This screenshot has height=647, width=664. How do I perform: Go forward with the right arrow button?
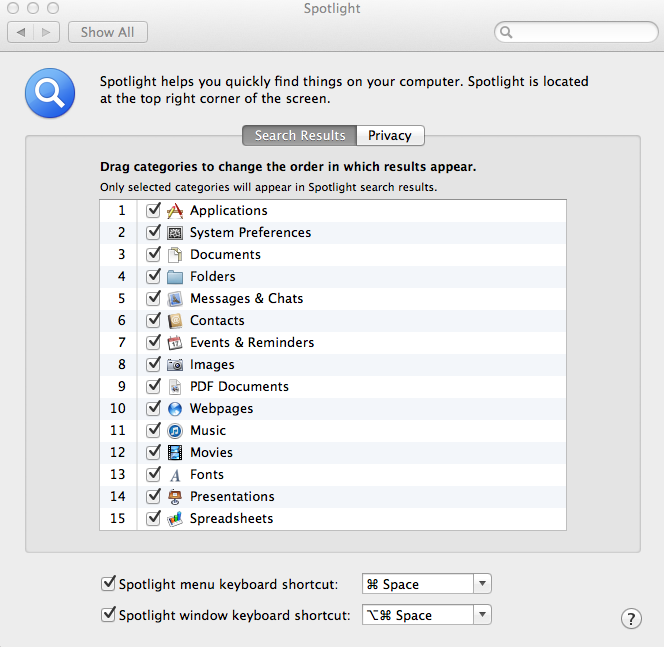[x=46, y=32]
